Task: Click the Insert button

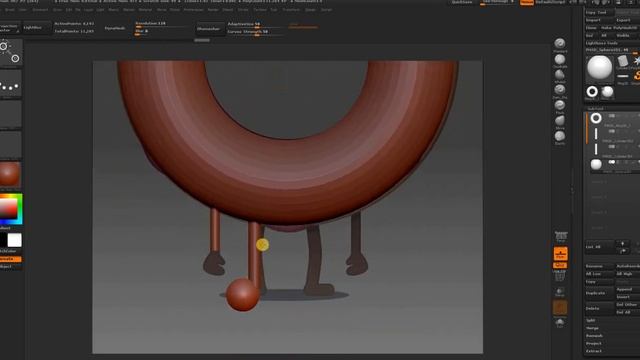Action: 628,297
